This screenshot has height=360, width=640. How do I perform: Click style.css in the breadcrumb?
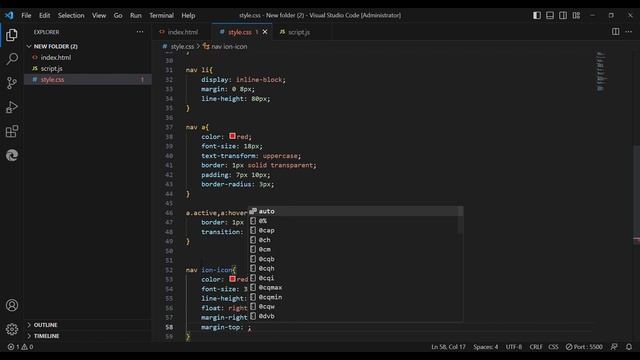pos(182,47)
